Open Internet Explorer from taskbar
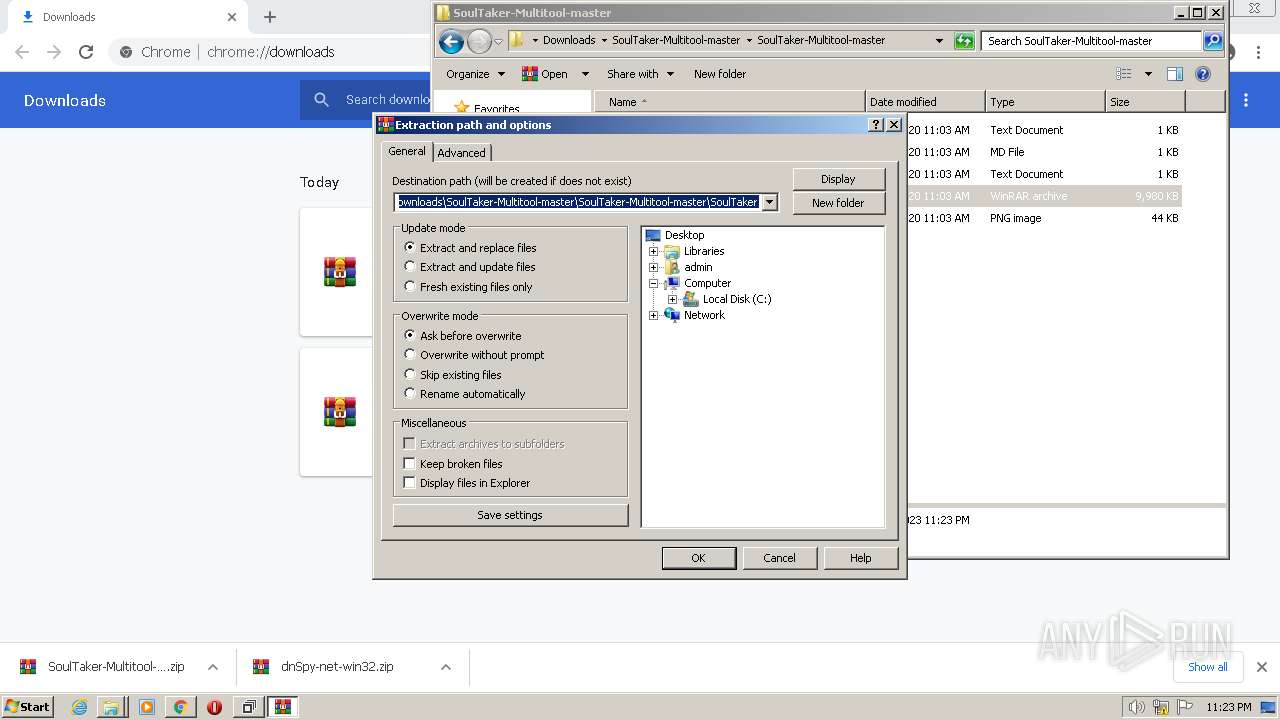 [79, 707]
